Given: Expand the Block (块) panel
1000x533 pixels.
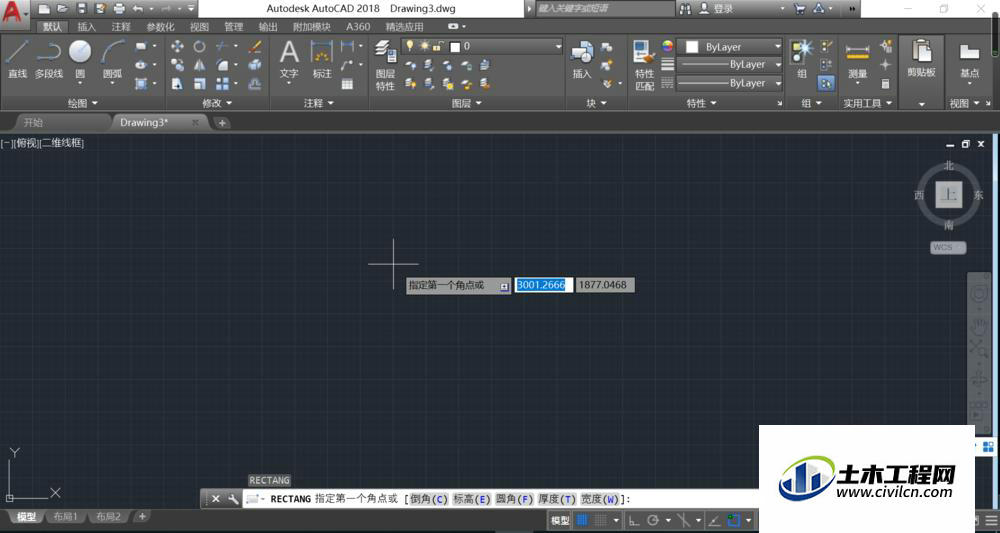Looking at the screenshot, I should tap(596, 103).
